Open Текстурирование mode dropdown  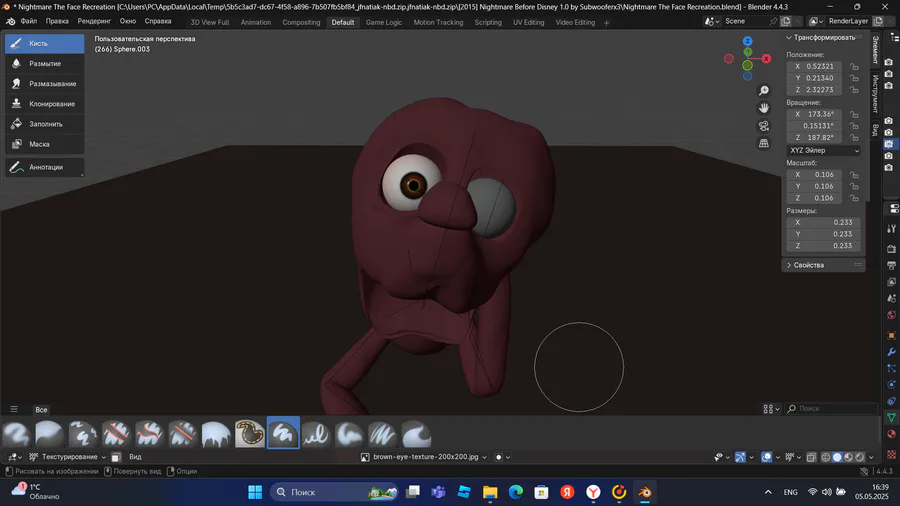[68, 457]
